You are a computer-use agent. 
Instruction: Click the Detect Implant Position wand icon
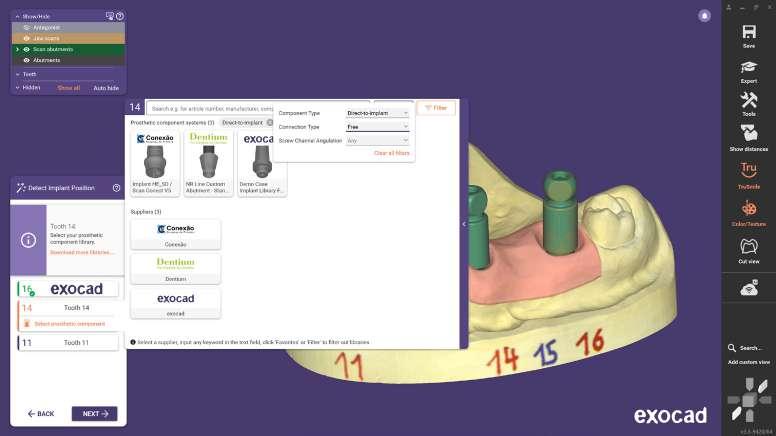21,188
